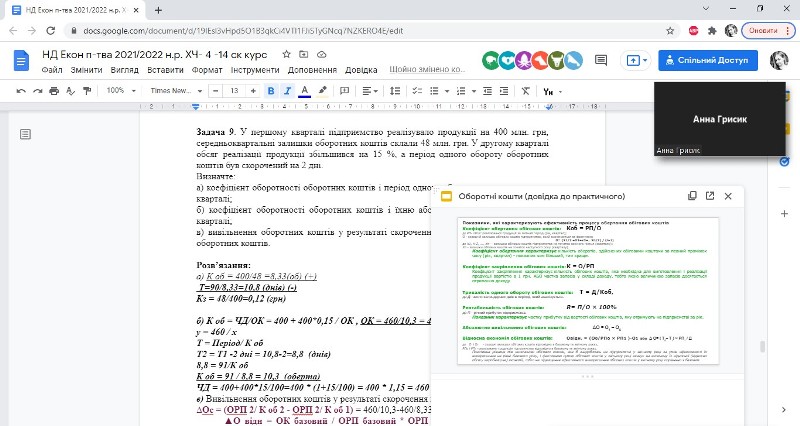The width and height of the screenshot is (800, 426).
Task: Pick a text color with the A icon
Action: click(x=305, y=91)
